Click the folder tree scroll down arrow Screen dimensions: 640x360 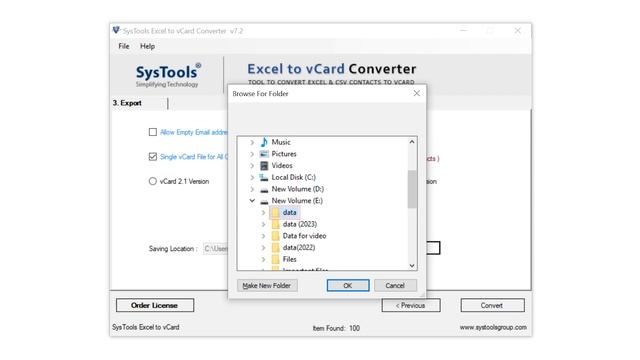coord(412,265)
